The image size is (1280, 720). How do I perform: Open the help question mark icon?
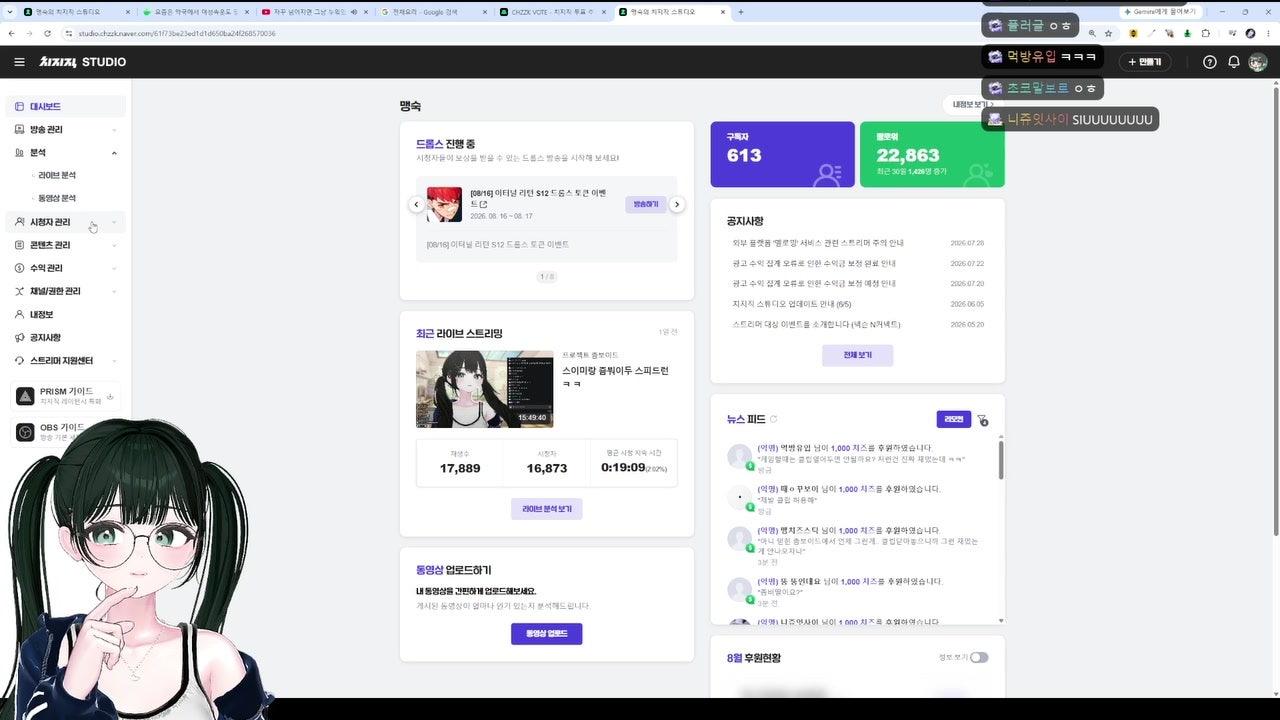click(1210, 62)
